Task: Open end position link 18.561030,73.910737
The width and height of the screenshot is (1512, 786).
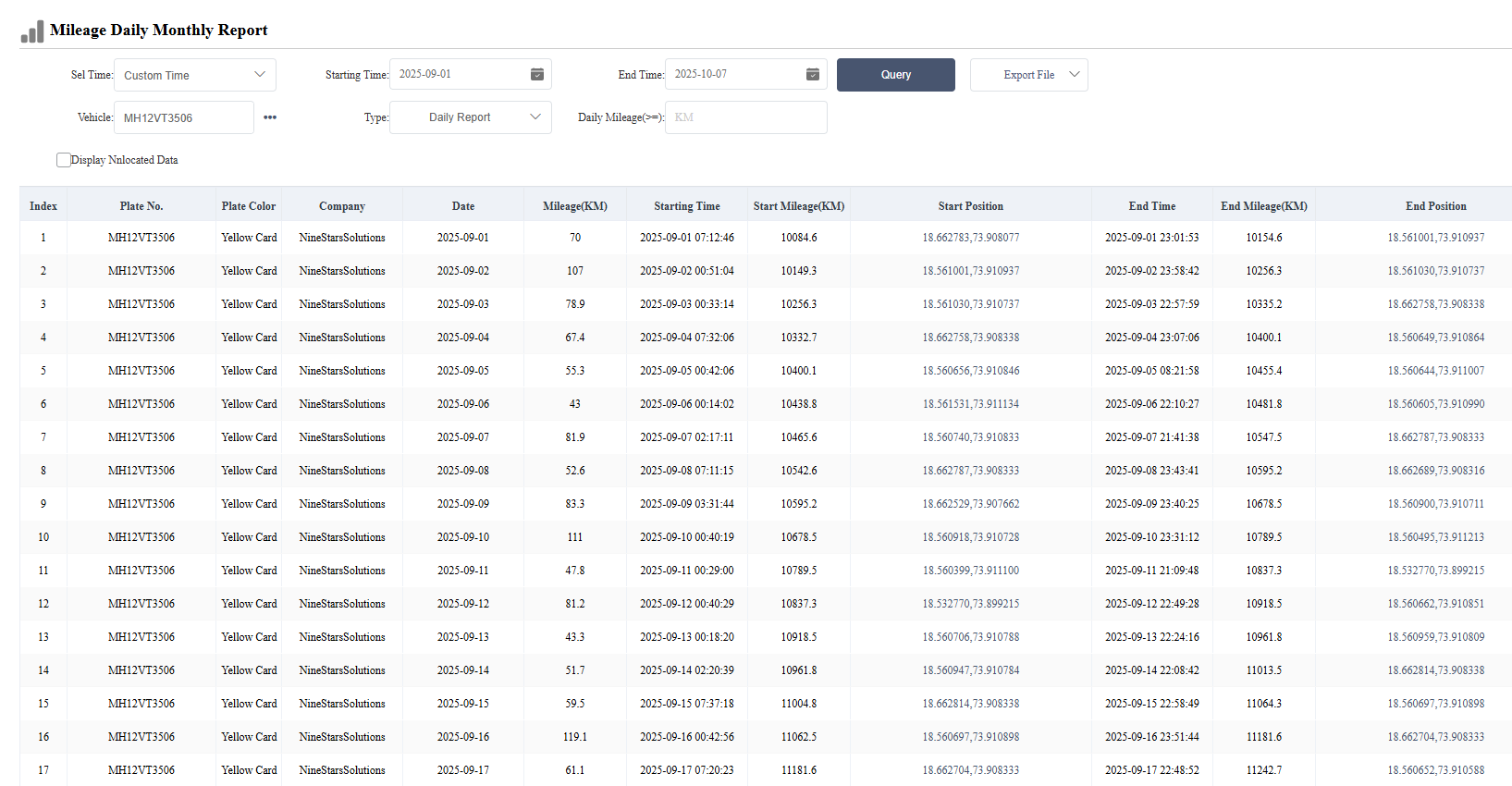Action: click(1435, 271)
